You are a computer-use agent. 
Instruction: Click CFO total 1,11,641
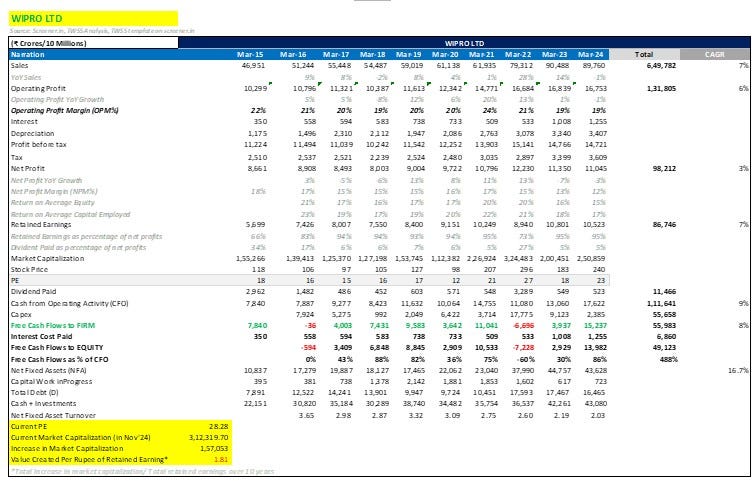661,303
